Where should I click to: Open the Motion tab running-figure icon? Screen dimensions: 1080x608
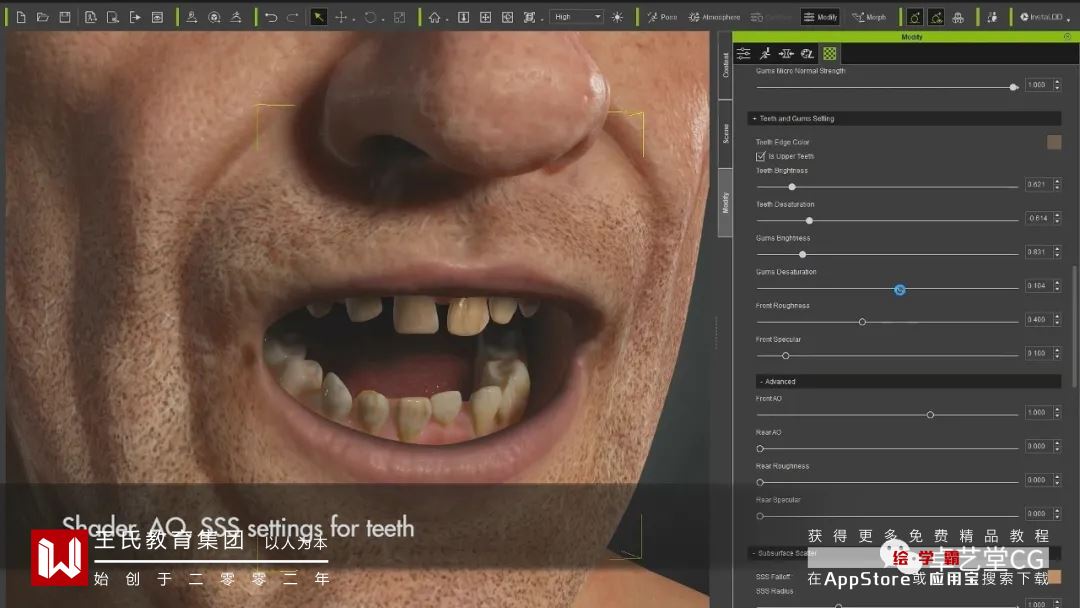point(765,54)
